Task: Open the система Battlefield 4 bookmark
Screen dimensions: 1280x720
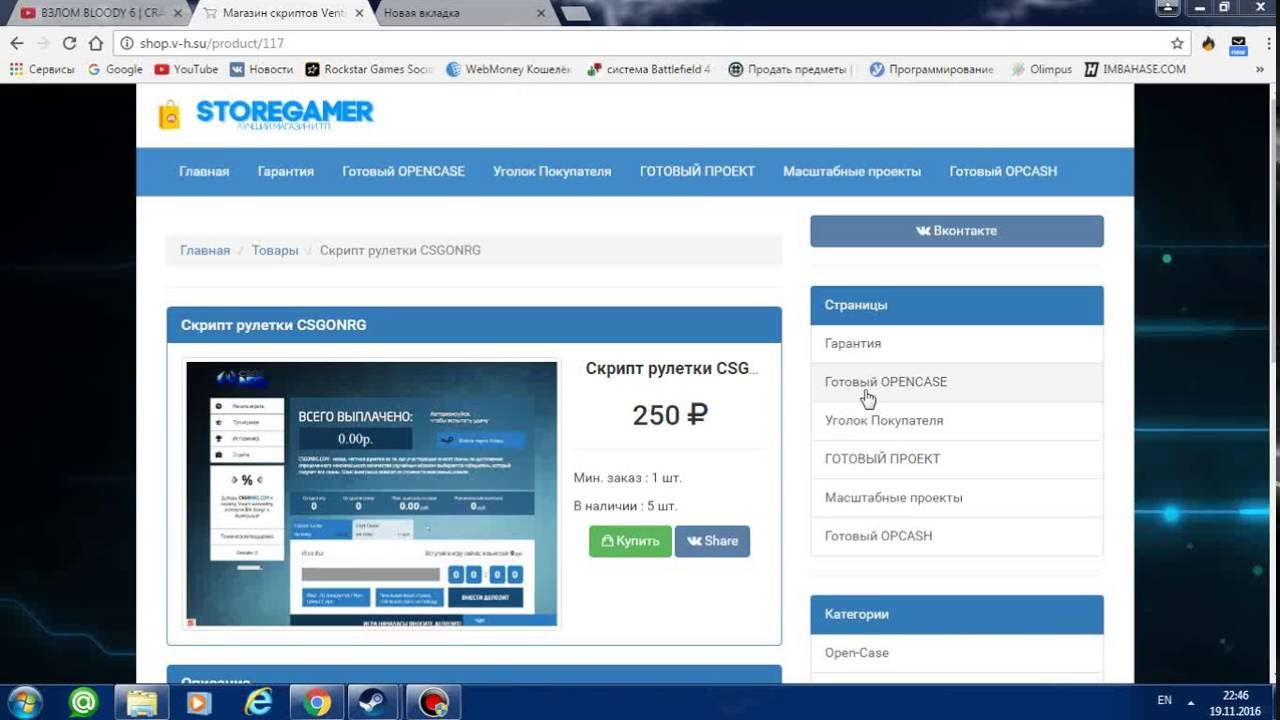Action: (649, 70)
